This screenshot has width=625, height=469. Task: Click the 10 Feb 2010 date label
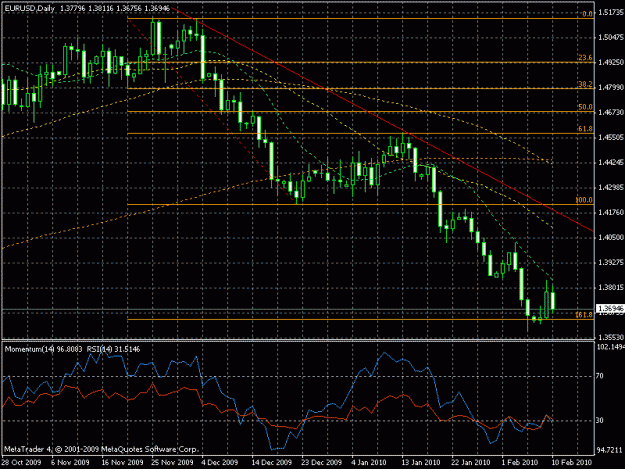[x=572, y=462]
